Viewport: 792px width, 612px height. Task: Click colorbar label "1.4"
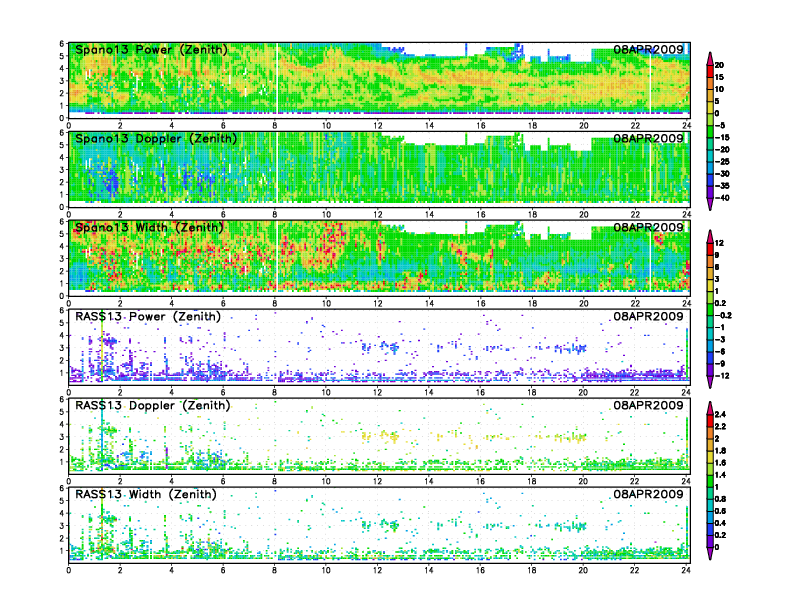click(720, 475)
